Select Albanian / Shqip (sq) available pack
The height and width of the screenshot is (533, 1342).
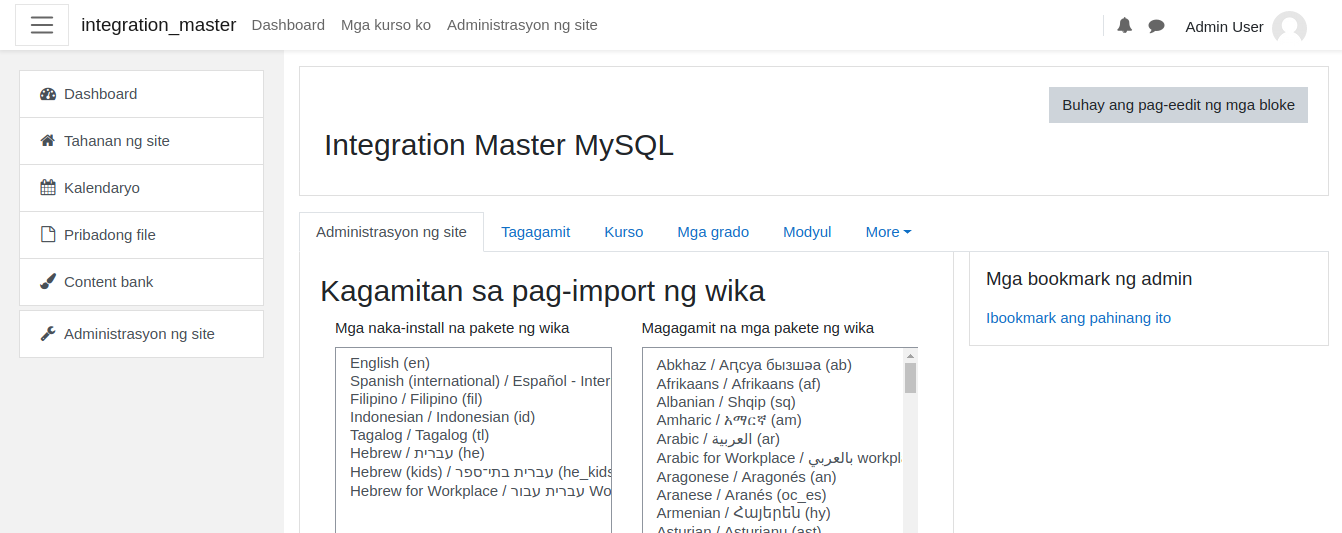coord(773,402)
